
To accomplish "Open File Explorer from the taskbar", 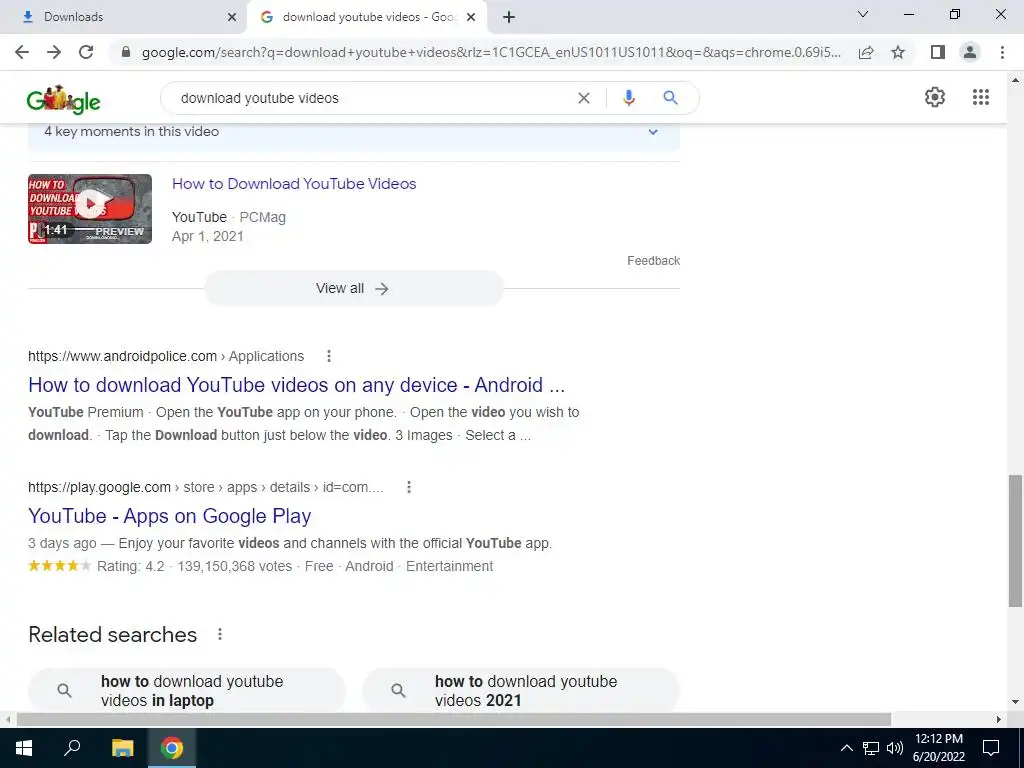I will coord(122,748).
